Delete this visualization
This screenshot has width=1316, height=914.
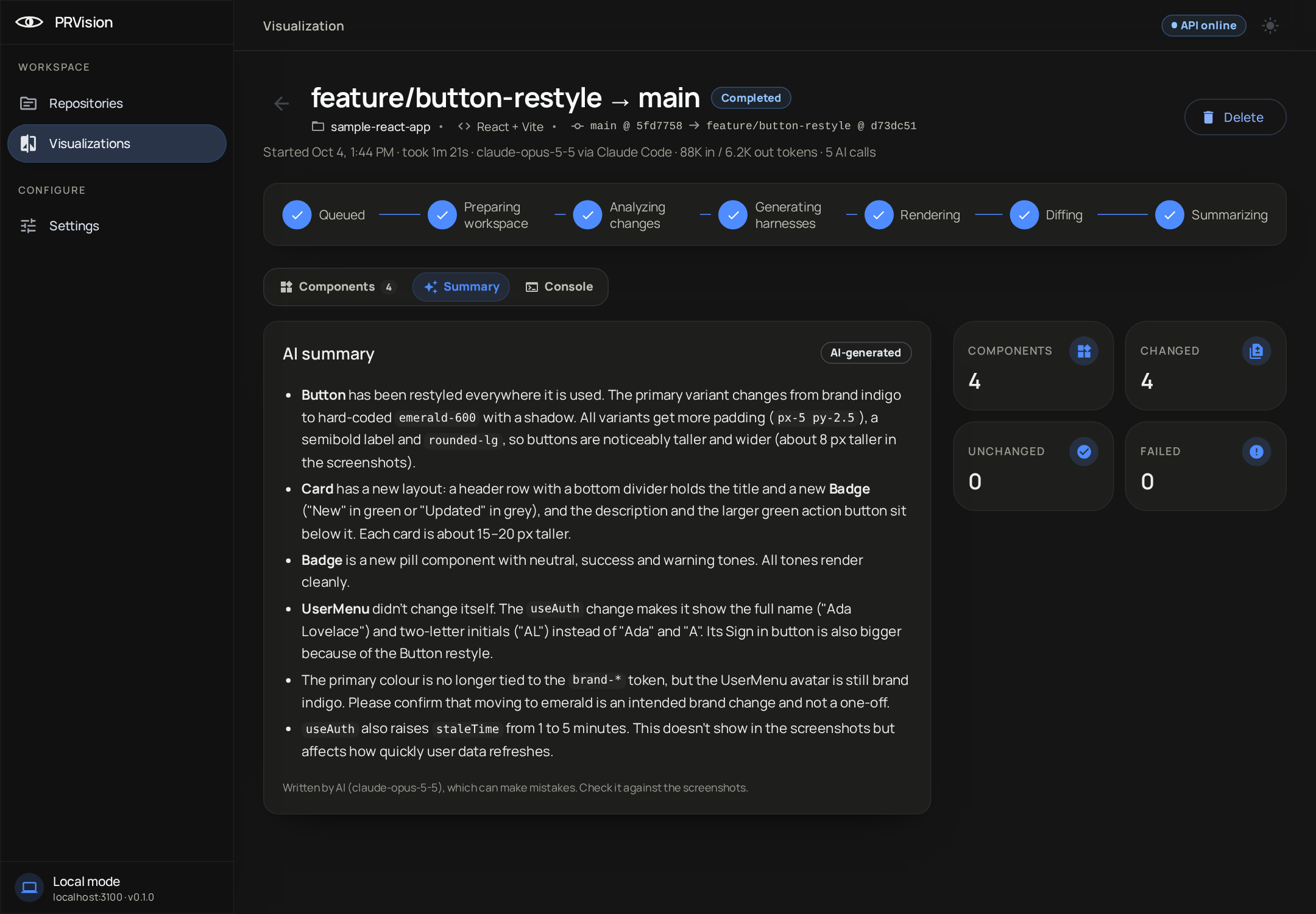(1235, 117)
